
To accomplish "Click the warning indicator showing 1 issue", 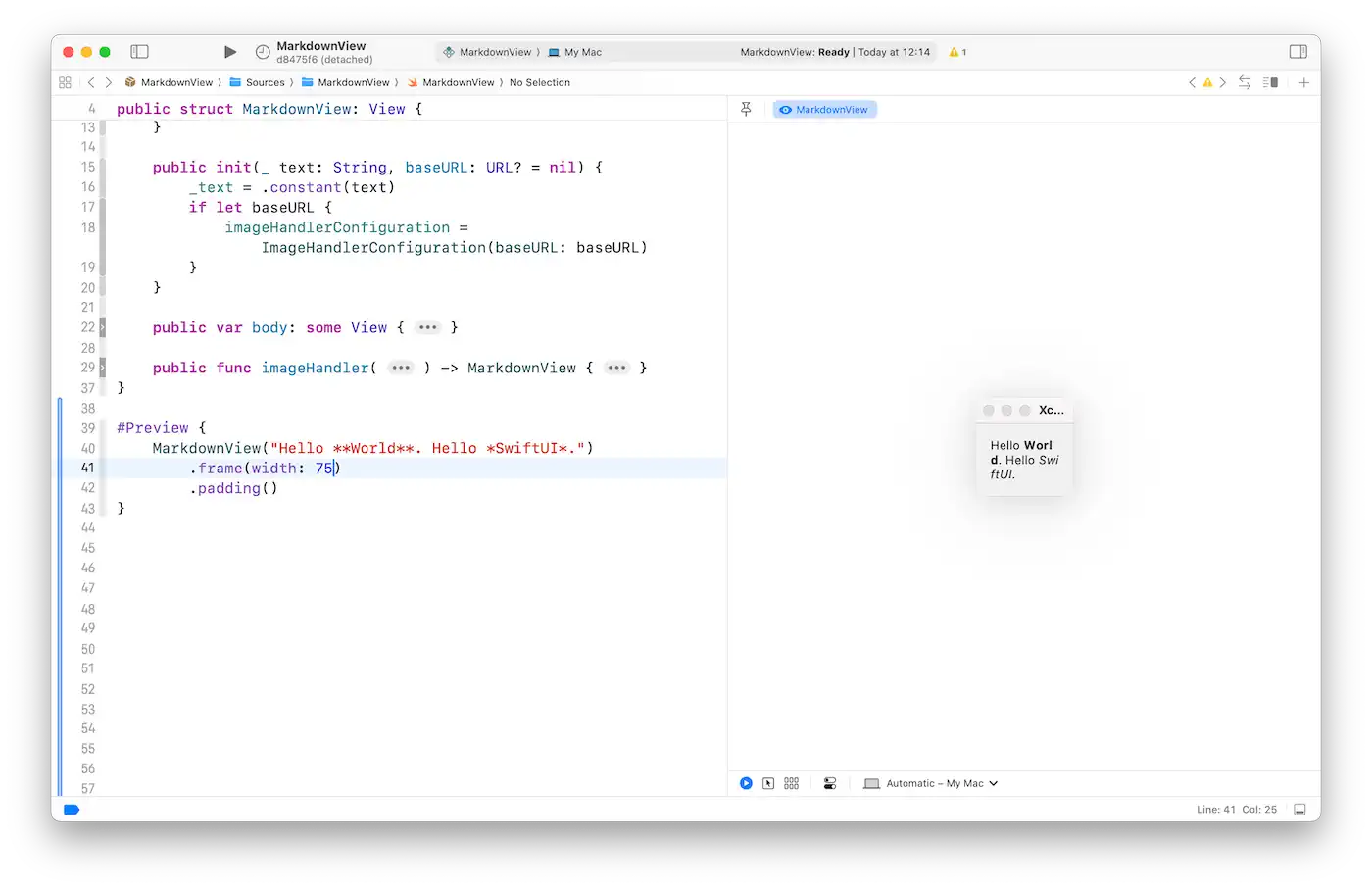I will pyautogui.click(x=957, y=52).
